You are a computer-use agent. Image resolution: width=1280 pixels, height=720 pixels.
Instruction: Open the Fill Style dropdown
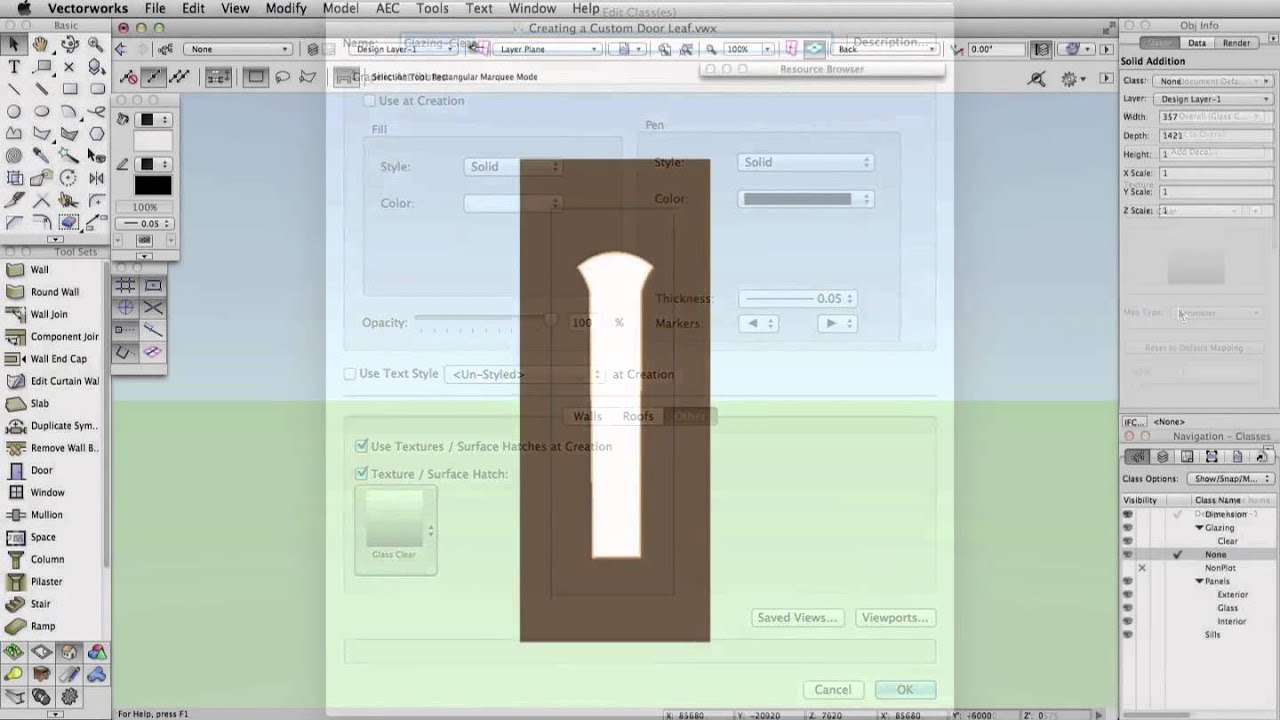513,167
